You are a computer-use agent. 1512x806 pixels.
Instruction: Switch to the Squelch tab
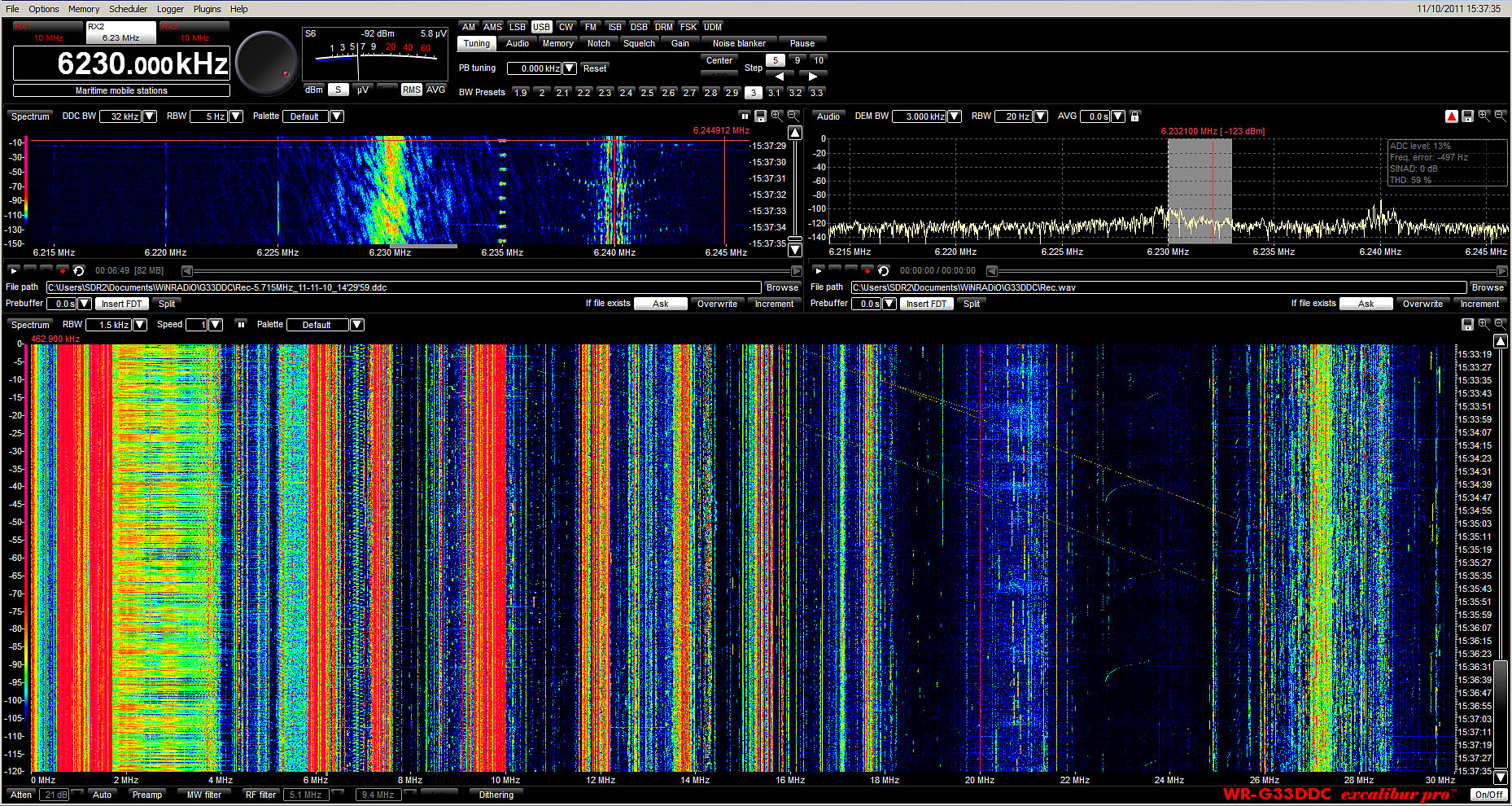tap(639, 43)
